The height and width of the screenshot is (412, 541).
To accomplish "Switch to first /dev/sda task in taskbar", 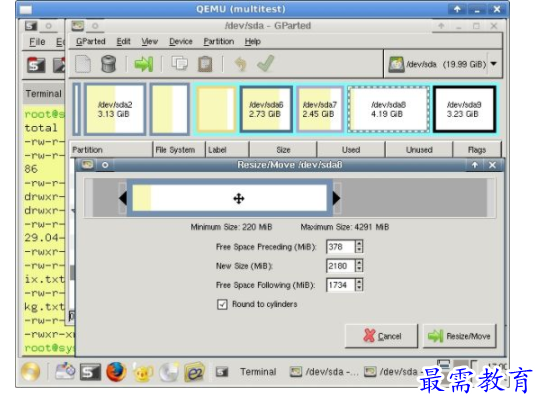I will pyautogui.click(x=324, y=372).
